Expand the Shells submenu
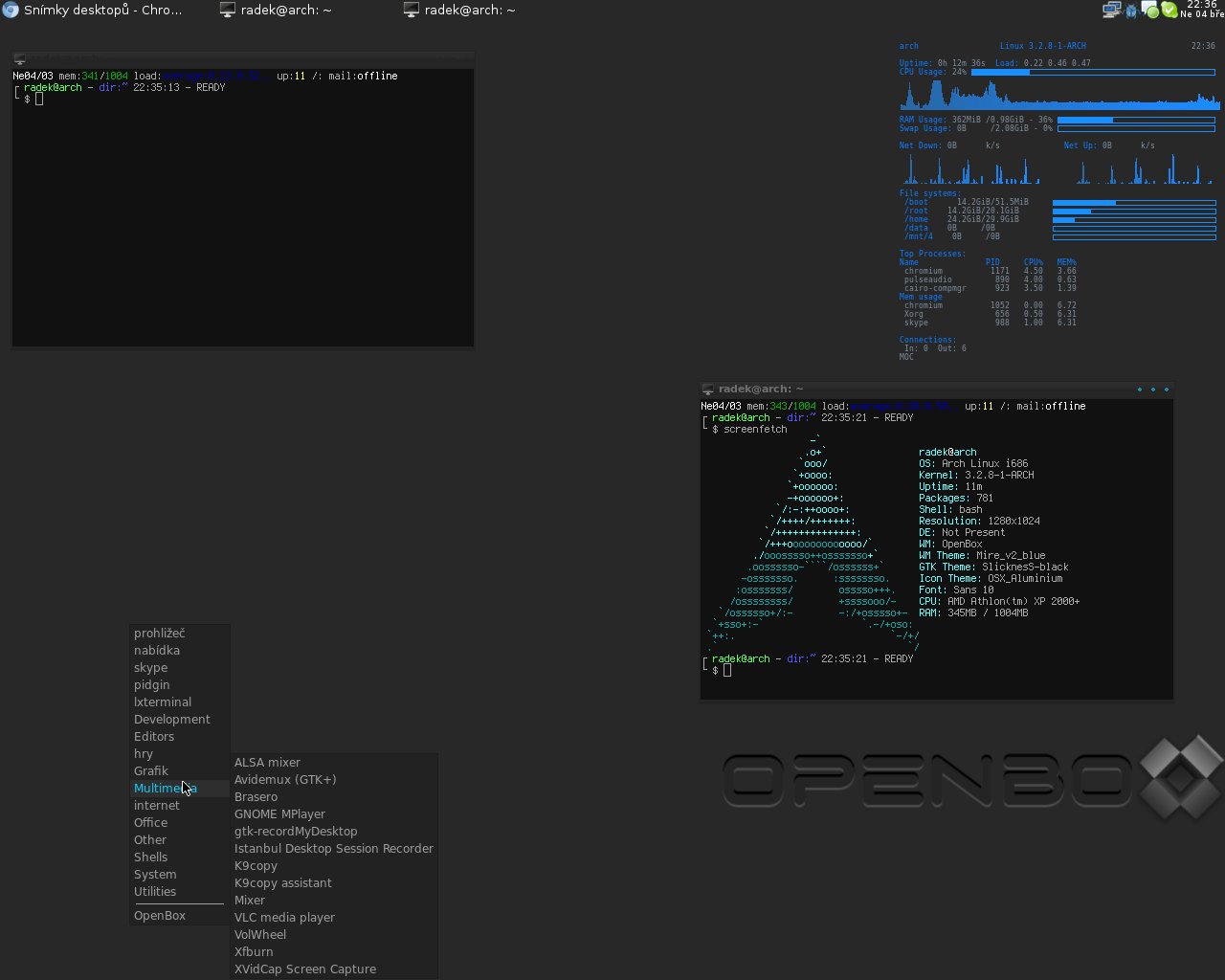The height and width of the screenshot is (980, 1225). click(180, 857)
